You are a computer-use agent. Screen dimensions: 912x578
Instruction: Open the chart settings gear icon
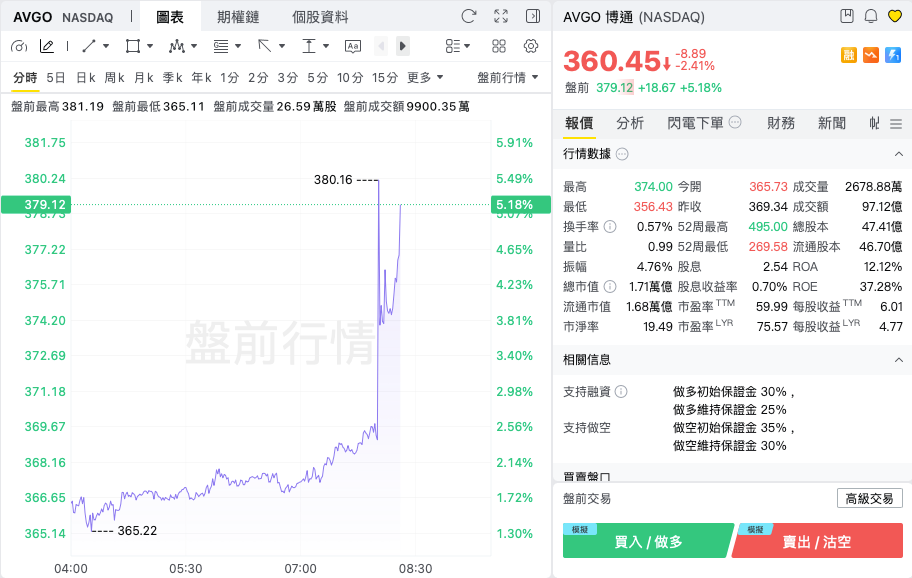pyautogui.click(x=530, y=46)
